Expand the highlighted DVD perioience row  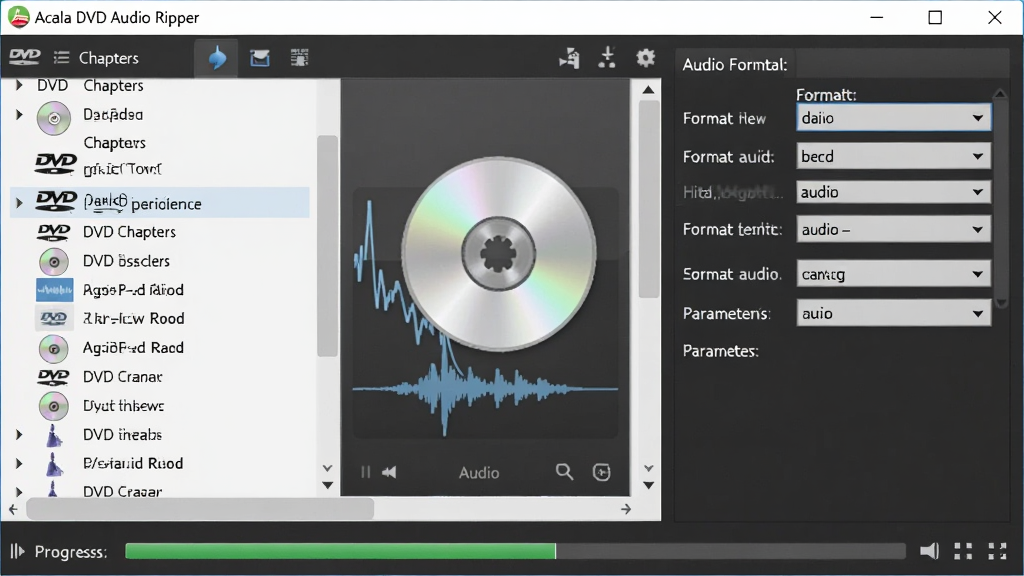tap(19, 203)
